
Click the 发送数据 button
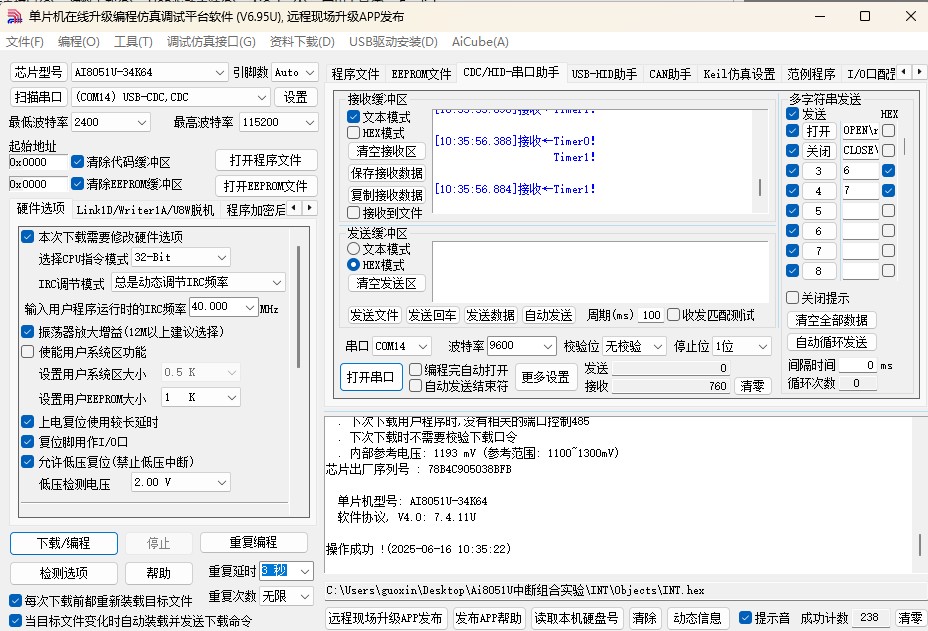coord(491,315)
